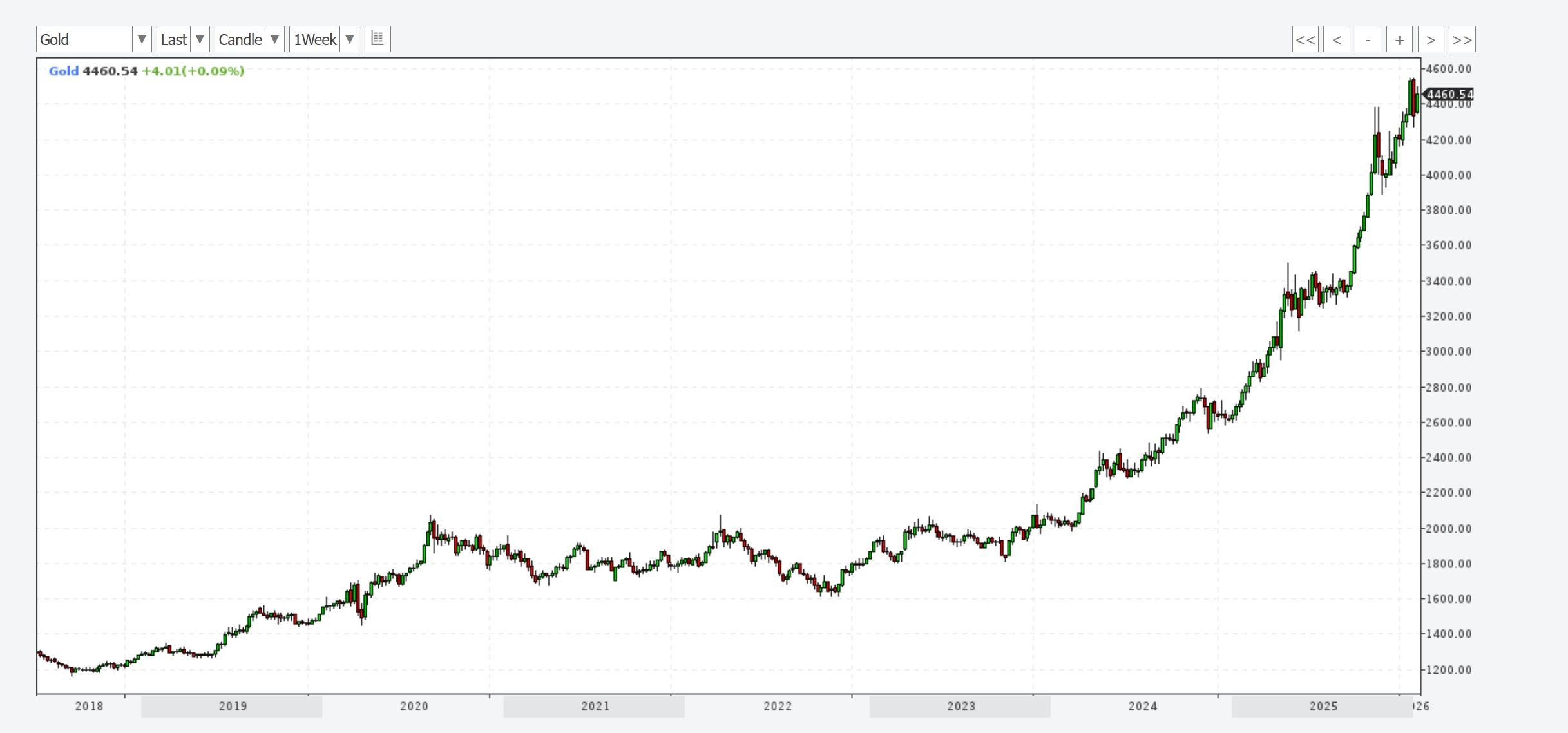Screen dimensions: 1568x733
Task: Select the 2025 year band on timeline
Action: tap(1322, 706)
